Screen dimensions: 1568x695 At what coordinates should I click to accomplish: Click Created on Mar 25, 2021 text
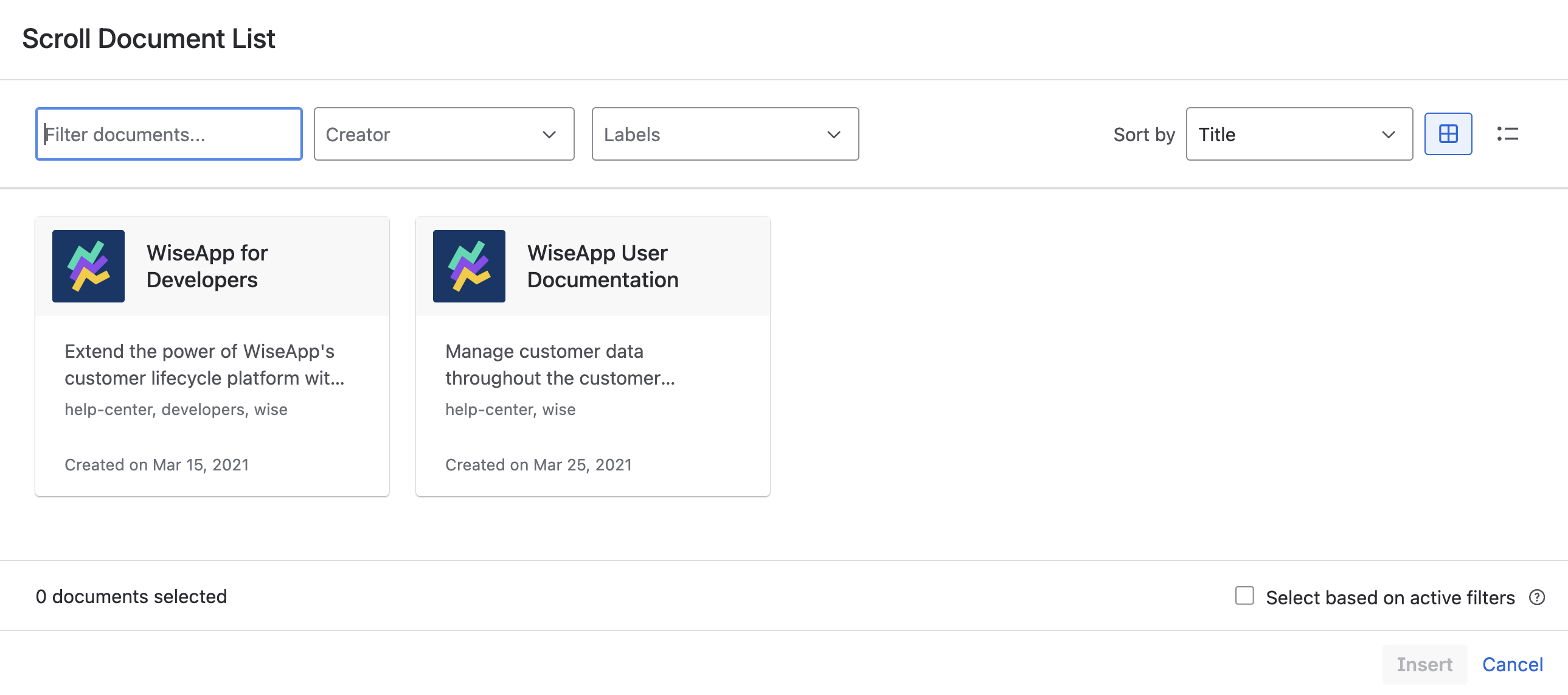[x=538, y=465]
